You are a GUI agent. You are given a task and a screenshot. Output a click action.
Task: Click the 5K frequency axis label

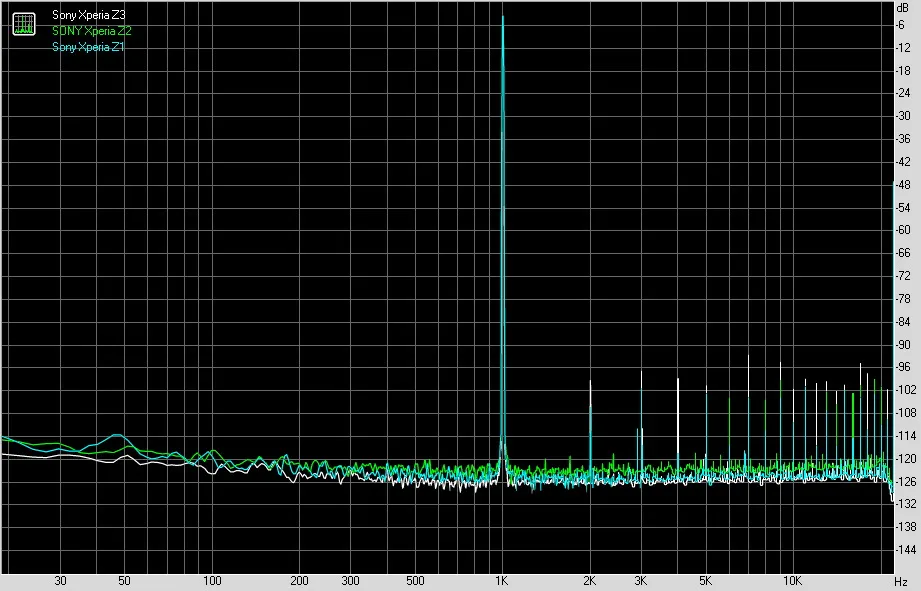pos(705,581)
